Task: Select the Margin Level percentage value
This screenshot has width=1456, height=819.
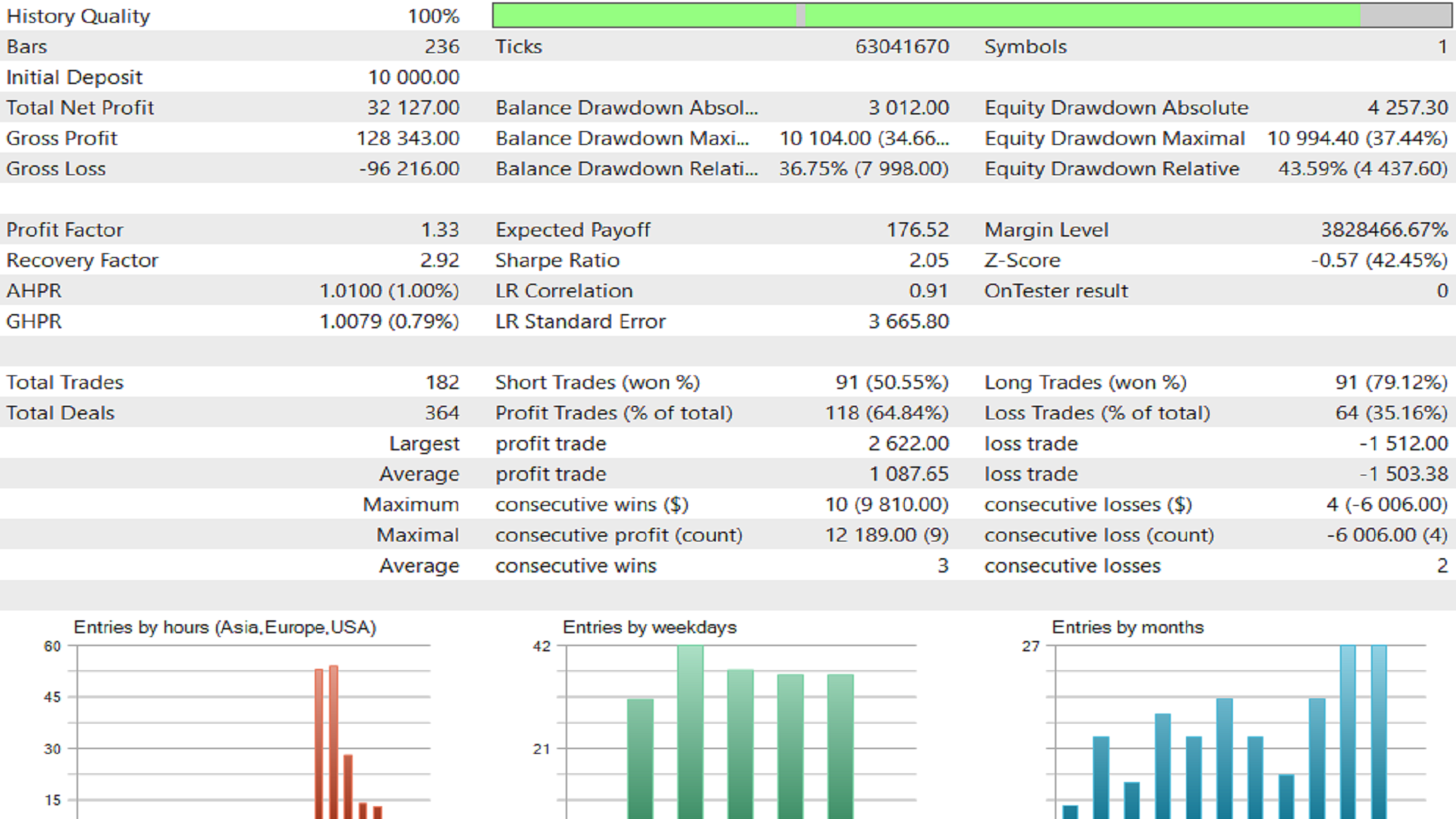Action: 1382,229
